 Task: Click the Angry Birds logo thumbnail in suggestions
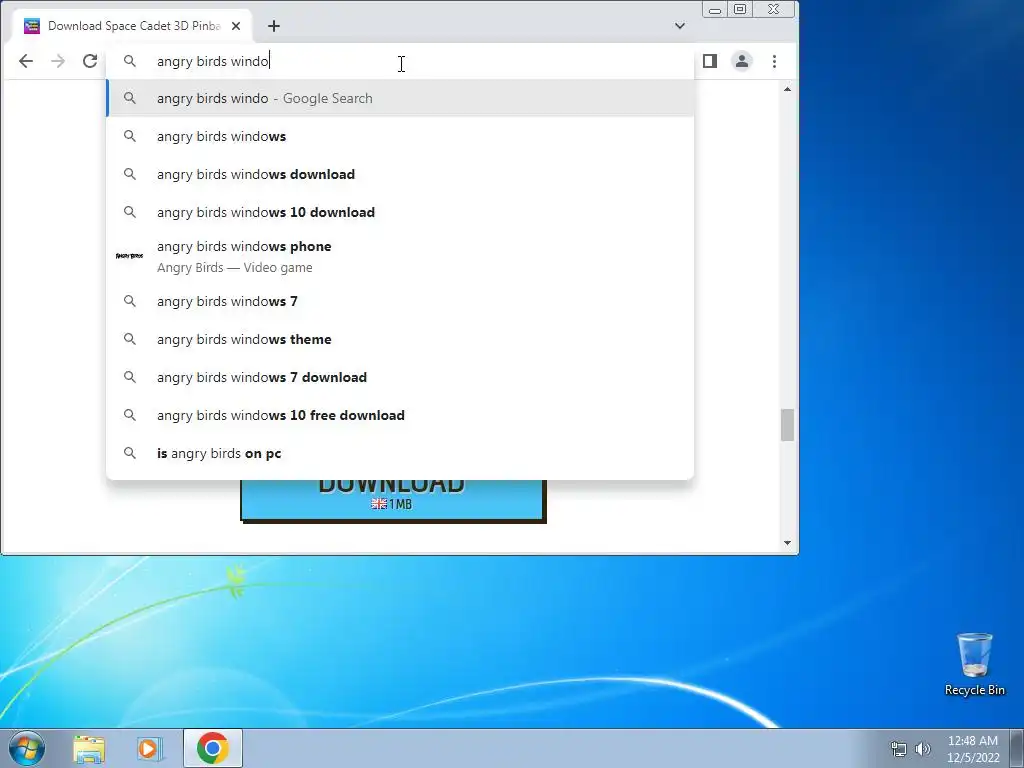pyautogui.click(x=129, y=256)
